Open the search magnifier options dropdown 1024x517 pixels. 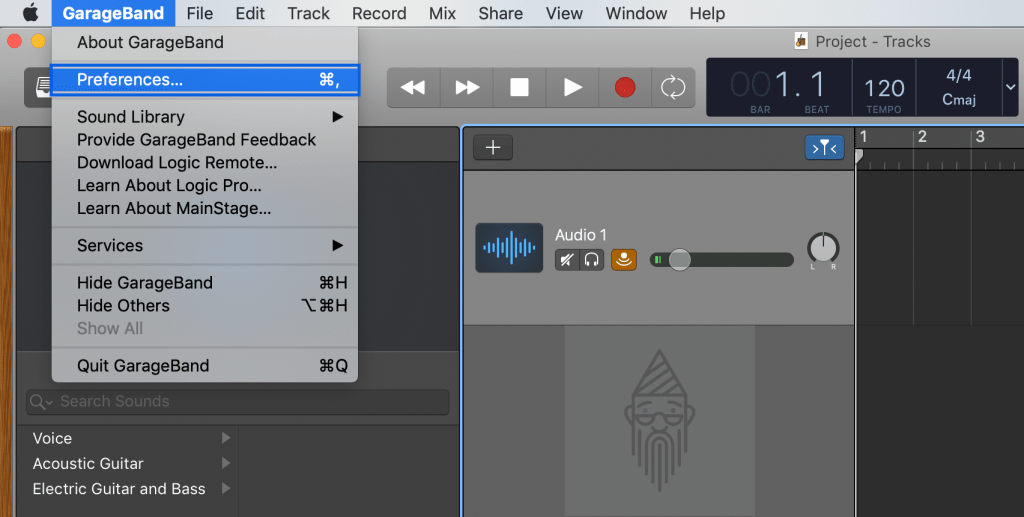41,402
